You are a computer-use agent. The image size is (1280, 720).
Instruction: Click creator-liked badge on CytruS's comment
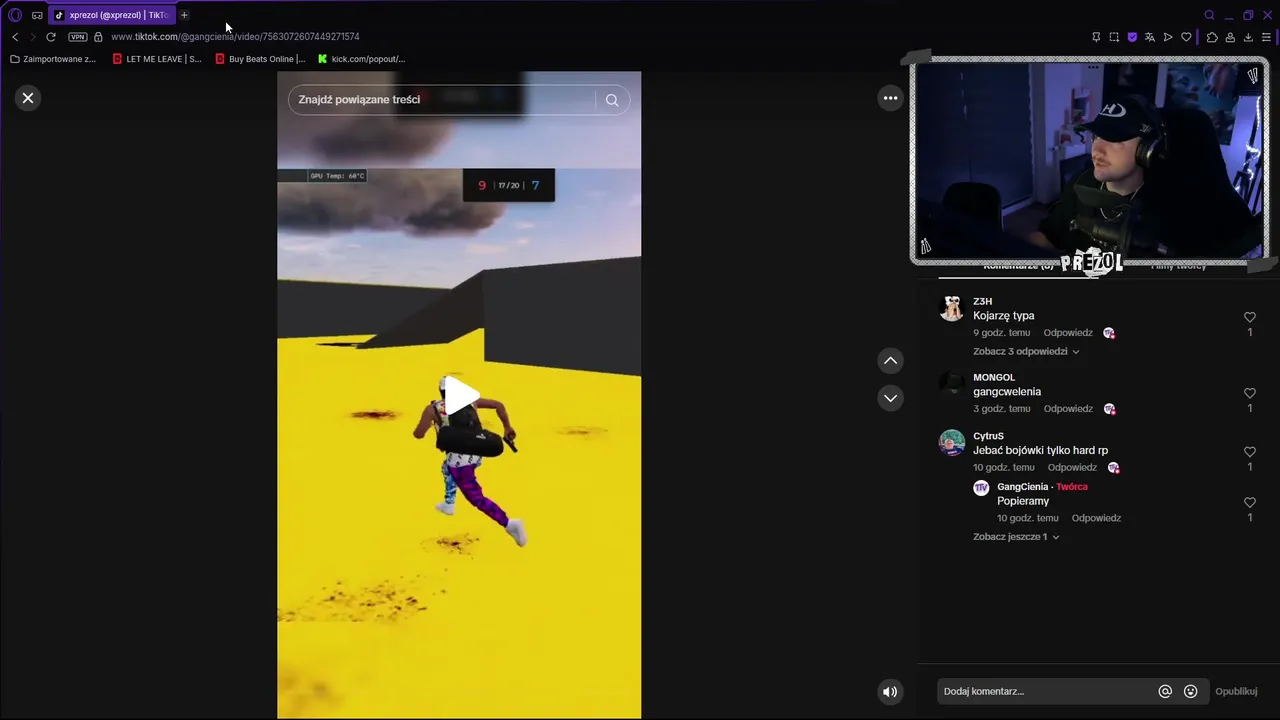pyautogui.click(x=1113, y=468)
